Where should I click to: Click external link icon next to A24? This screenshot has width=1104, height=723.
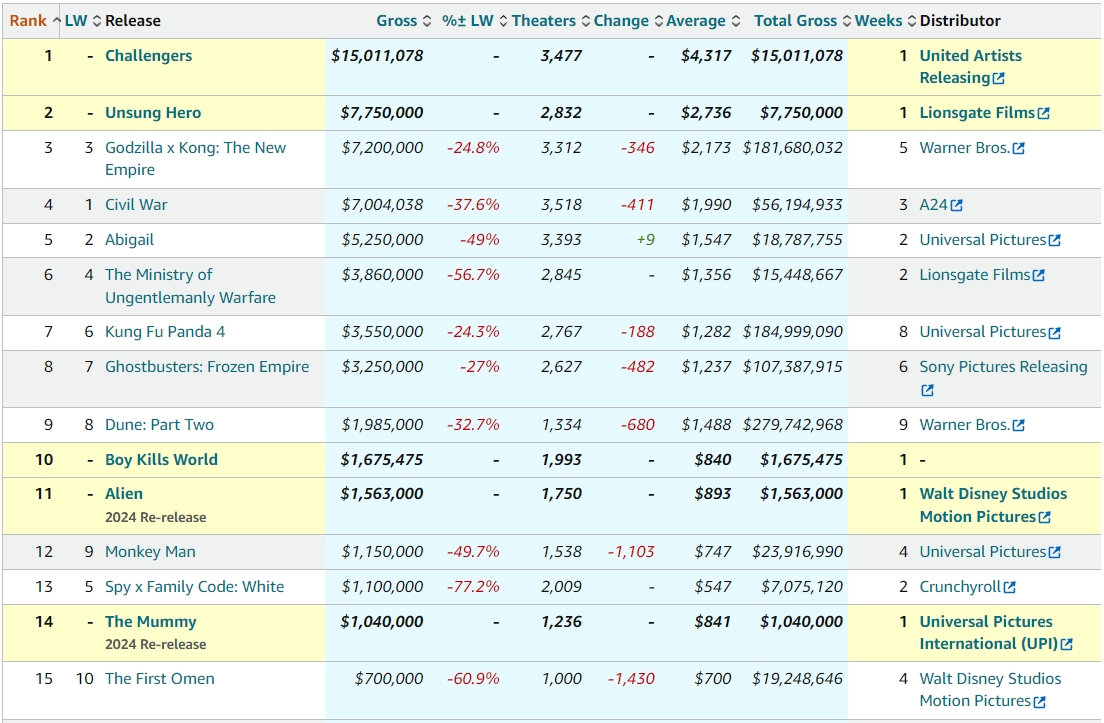click(957, 206)
